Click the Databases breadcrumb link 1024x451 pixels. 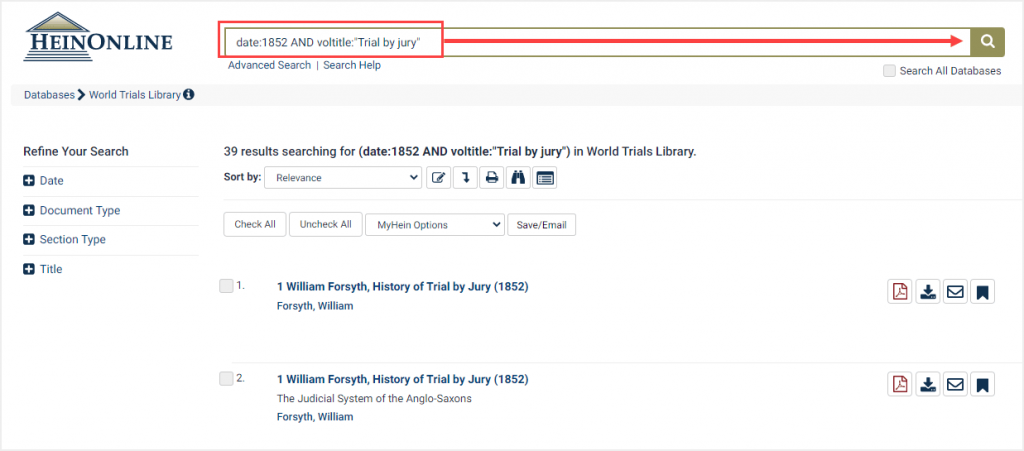[x=50, y=95]
